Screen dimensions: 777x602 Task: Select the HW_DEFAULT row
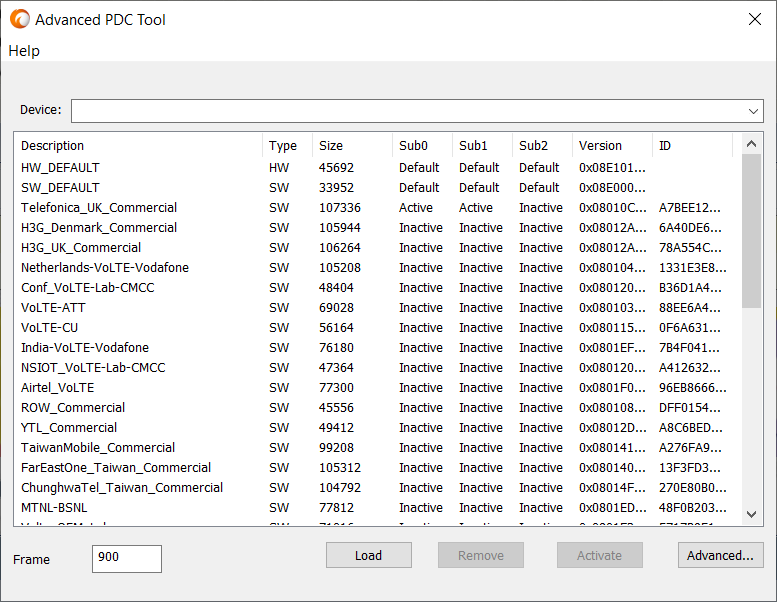[377, 167]
